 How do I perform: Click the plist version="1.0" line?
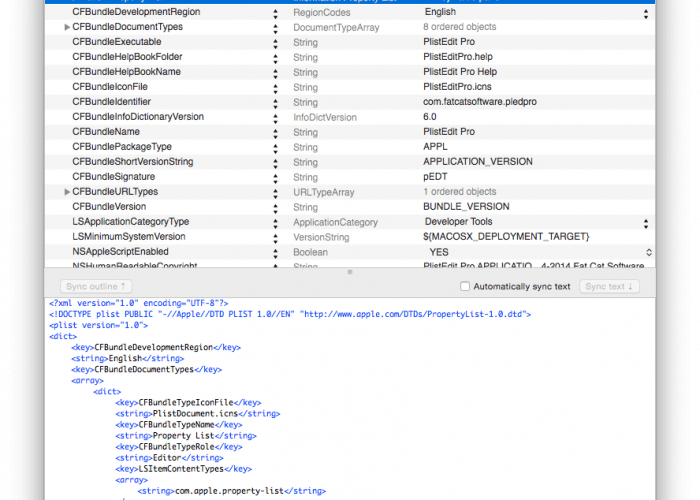pos(98,325)
